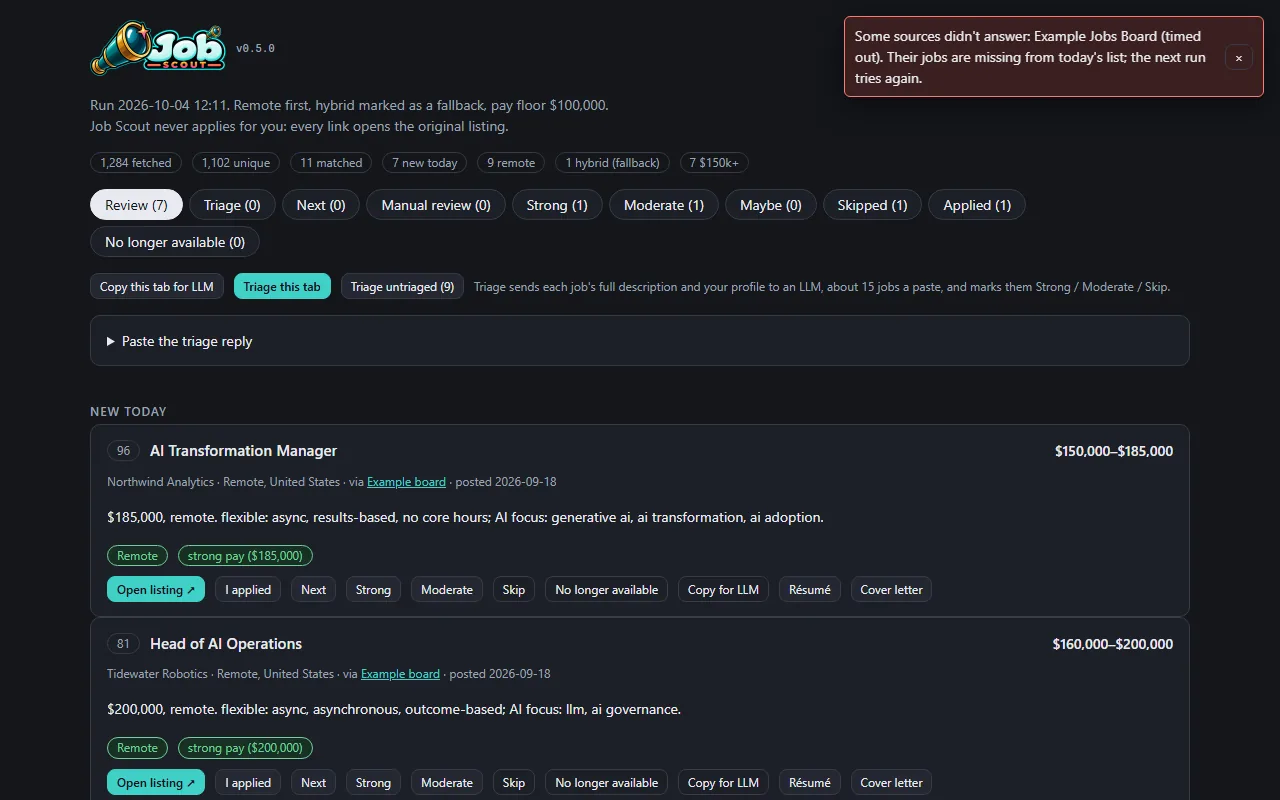The image size is (1280, 800).
Task: Open listing for Head of AI Operations
Action: (x=156, y=783)
